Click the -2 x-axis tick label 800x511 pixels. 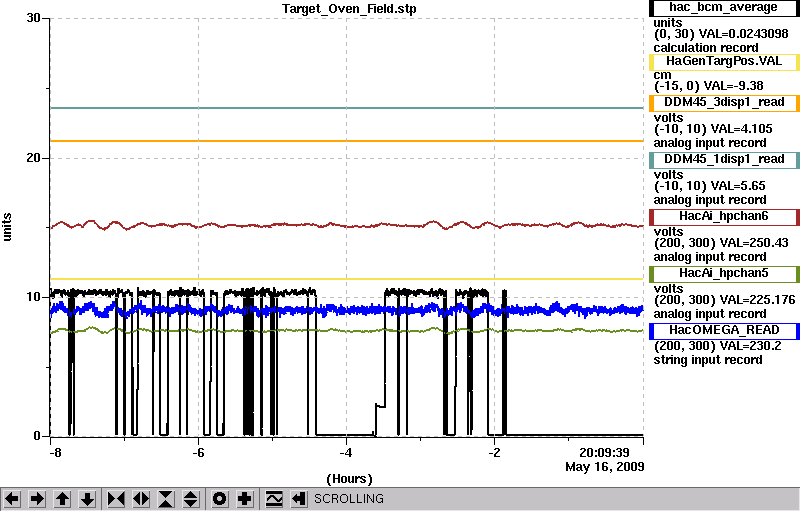[494, 453]
